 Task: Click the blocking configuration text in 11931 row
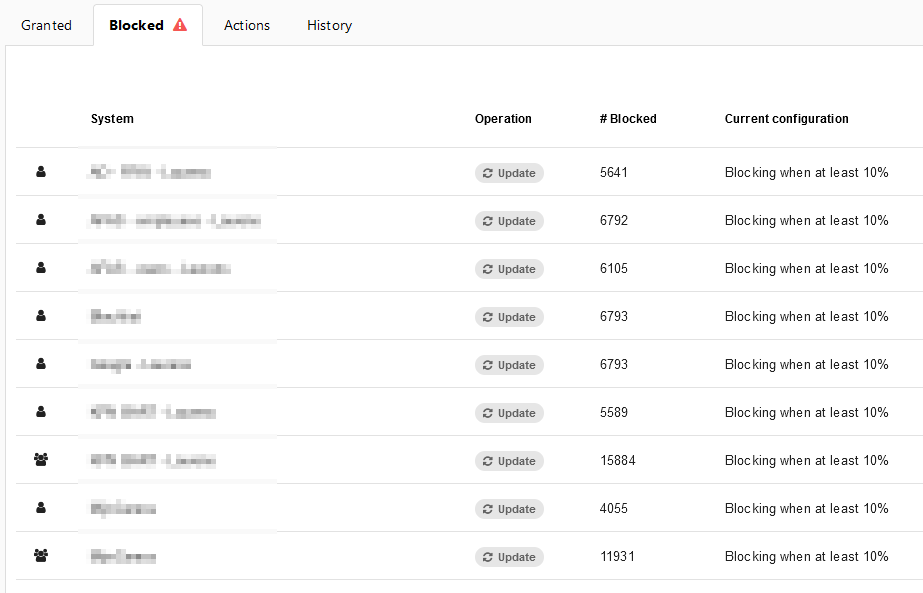coord(806,556)
